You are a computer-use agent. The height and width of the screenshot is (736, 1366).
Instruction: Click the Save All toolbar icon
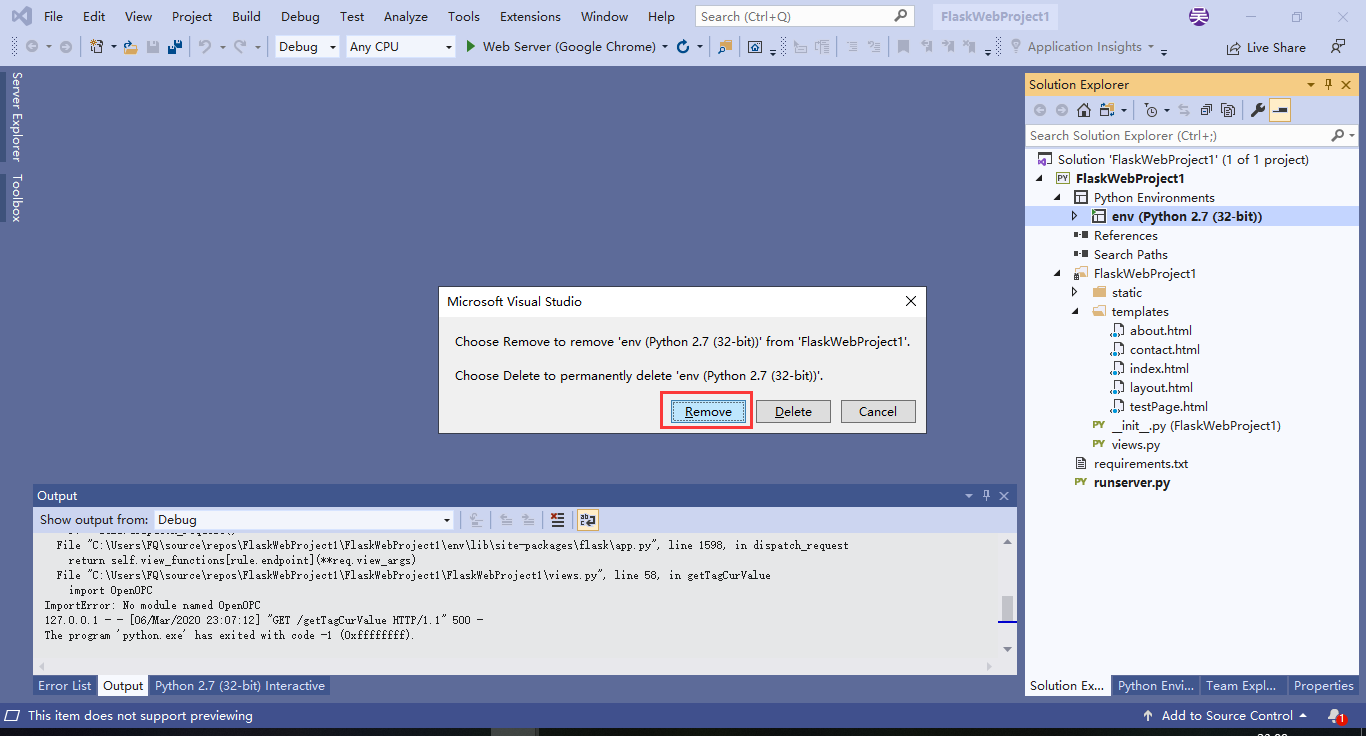tap(175, 47)
